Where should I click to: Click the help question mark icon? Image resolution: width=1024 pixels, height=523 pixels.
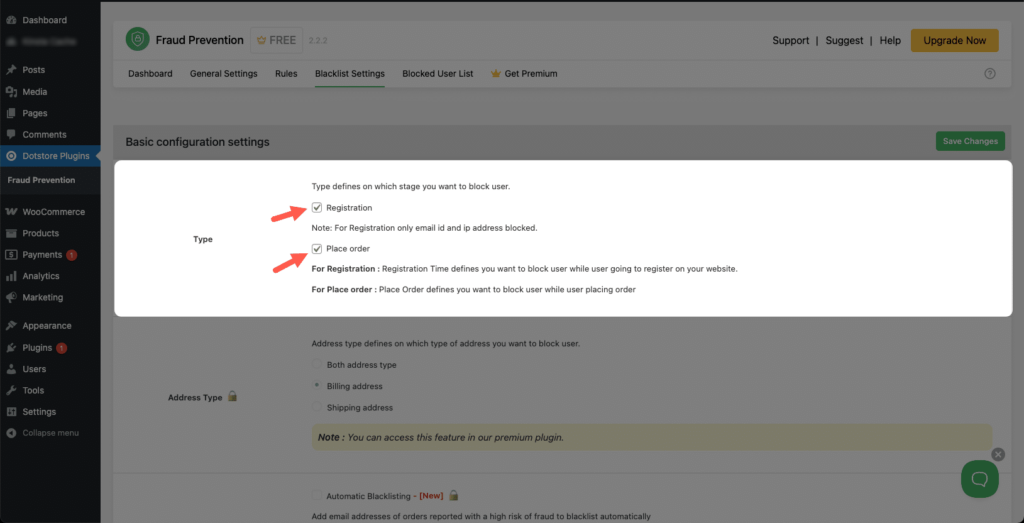(990, 74)
